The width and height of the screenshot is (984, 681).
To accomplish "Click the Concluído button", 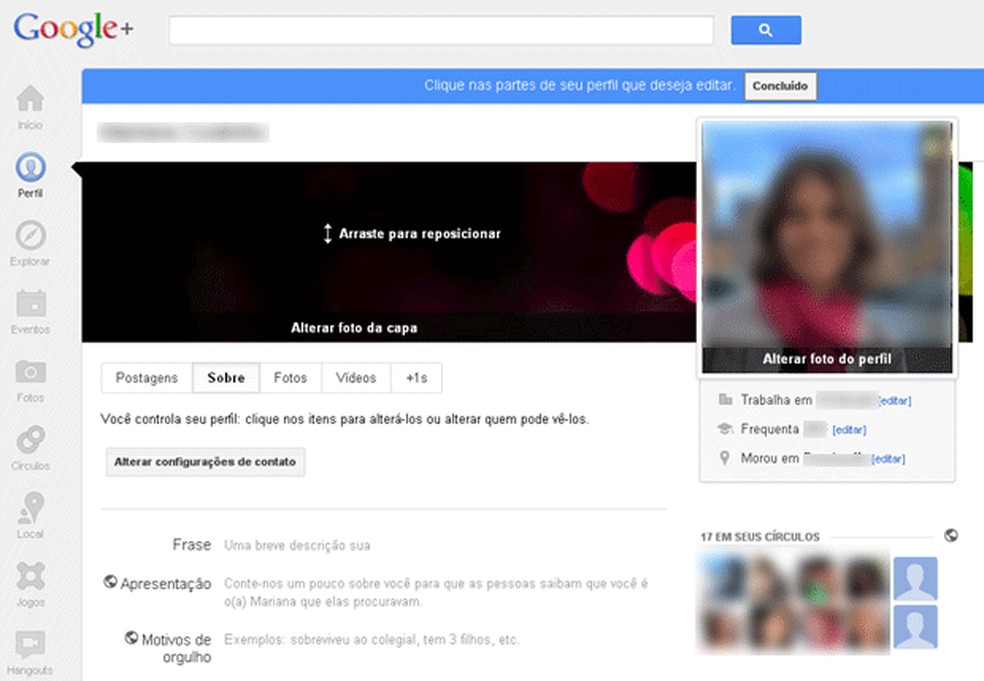I will tap(780, 86).
